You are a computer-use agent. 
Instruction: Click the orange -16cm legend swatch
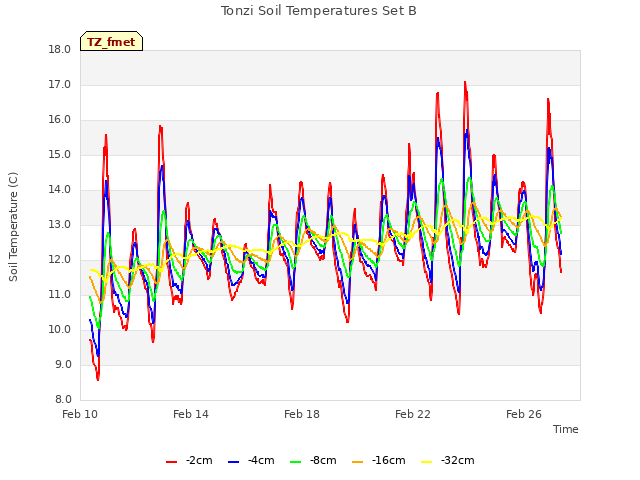point(358,462)
